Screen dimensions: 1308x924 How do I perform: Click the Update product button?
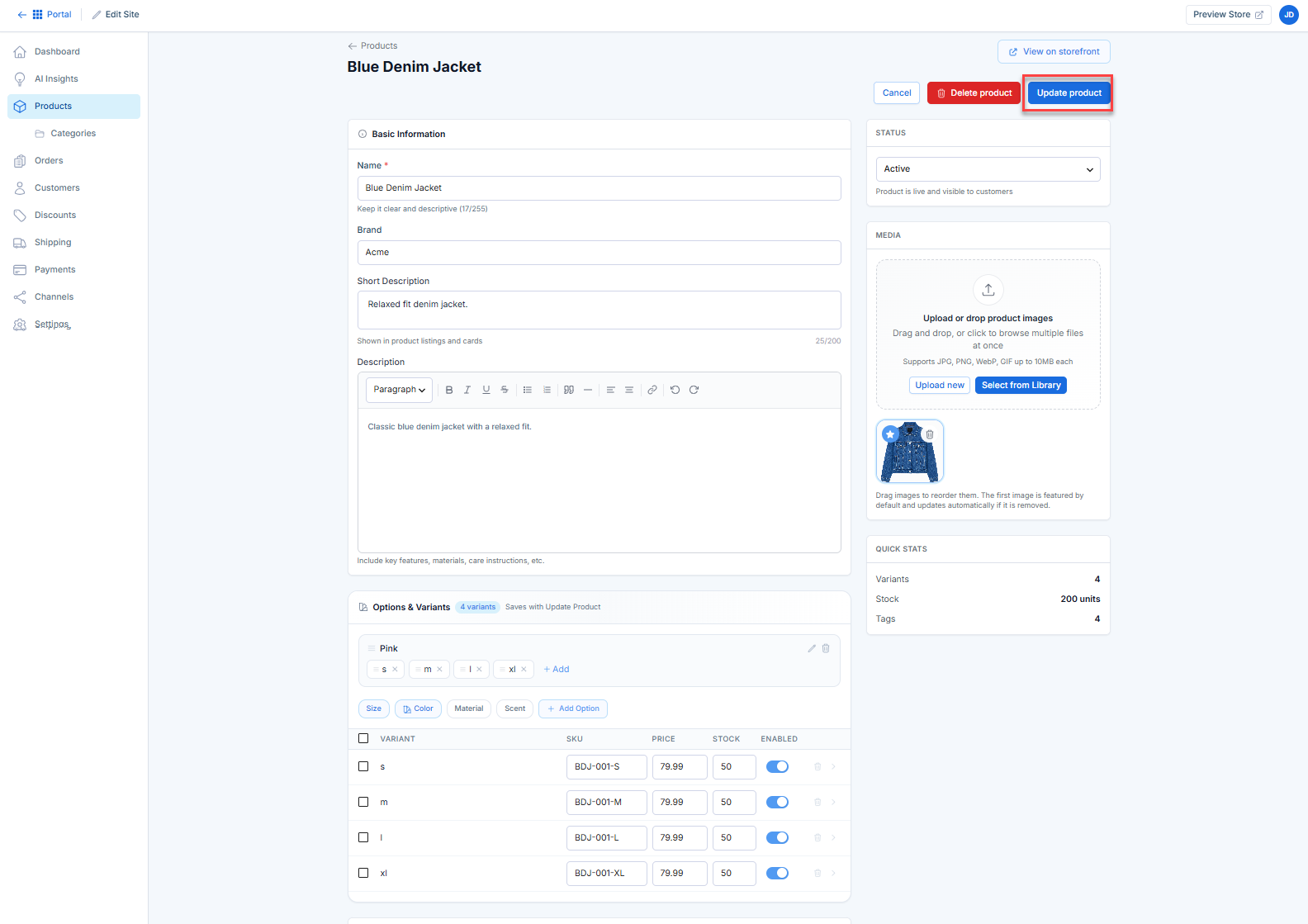[x=1069, y=93]
